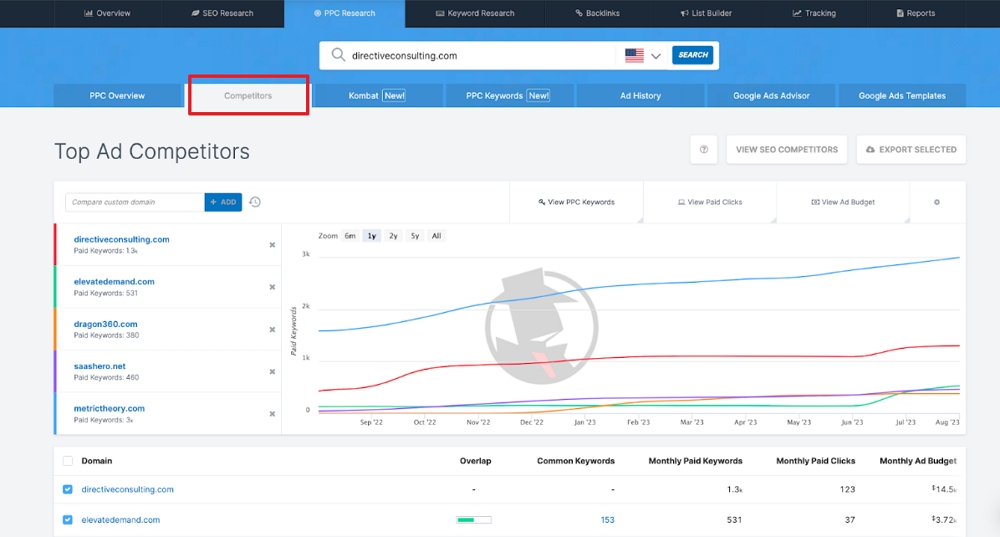Click the history clock icon
This screenshot has height=537, width=1000.
(255, 202)
